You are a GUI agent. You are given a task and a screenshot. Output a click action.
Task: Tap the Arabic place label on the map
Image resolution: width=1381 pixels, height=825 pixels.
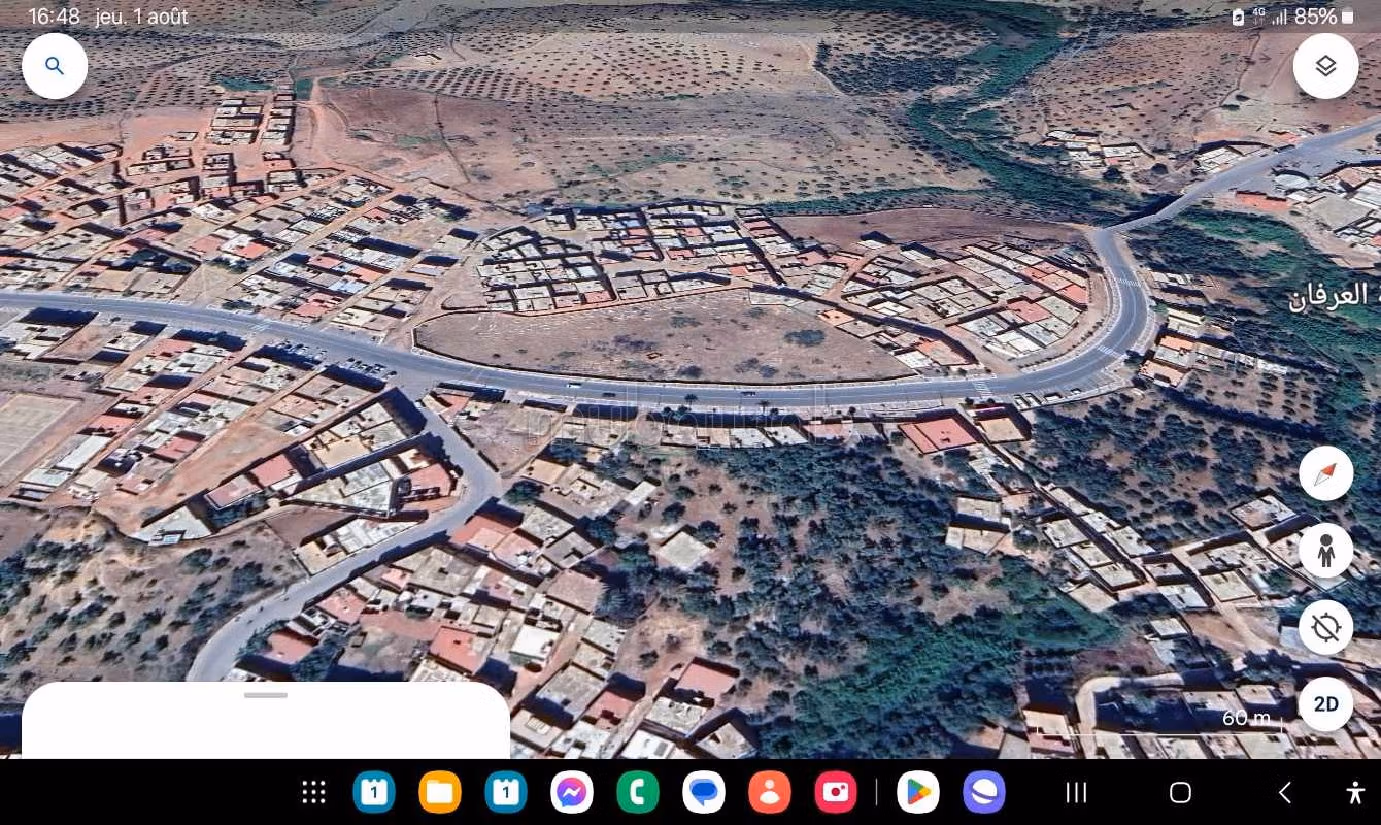point(1328,296)
